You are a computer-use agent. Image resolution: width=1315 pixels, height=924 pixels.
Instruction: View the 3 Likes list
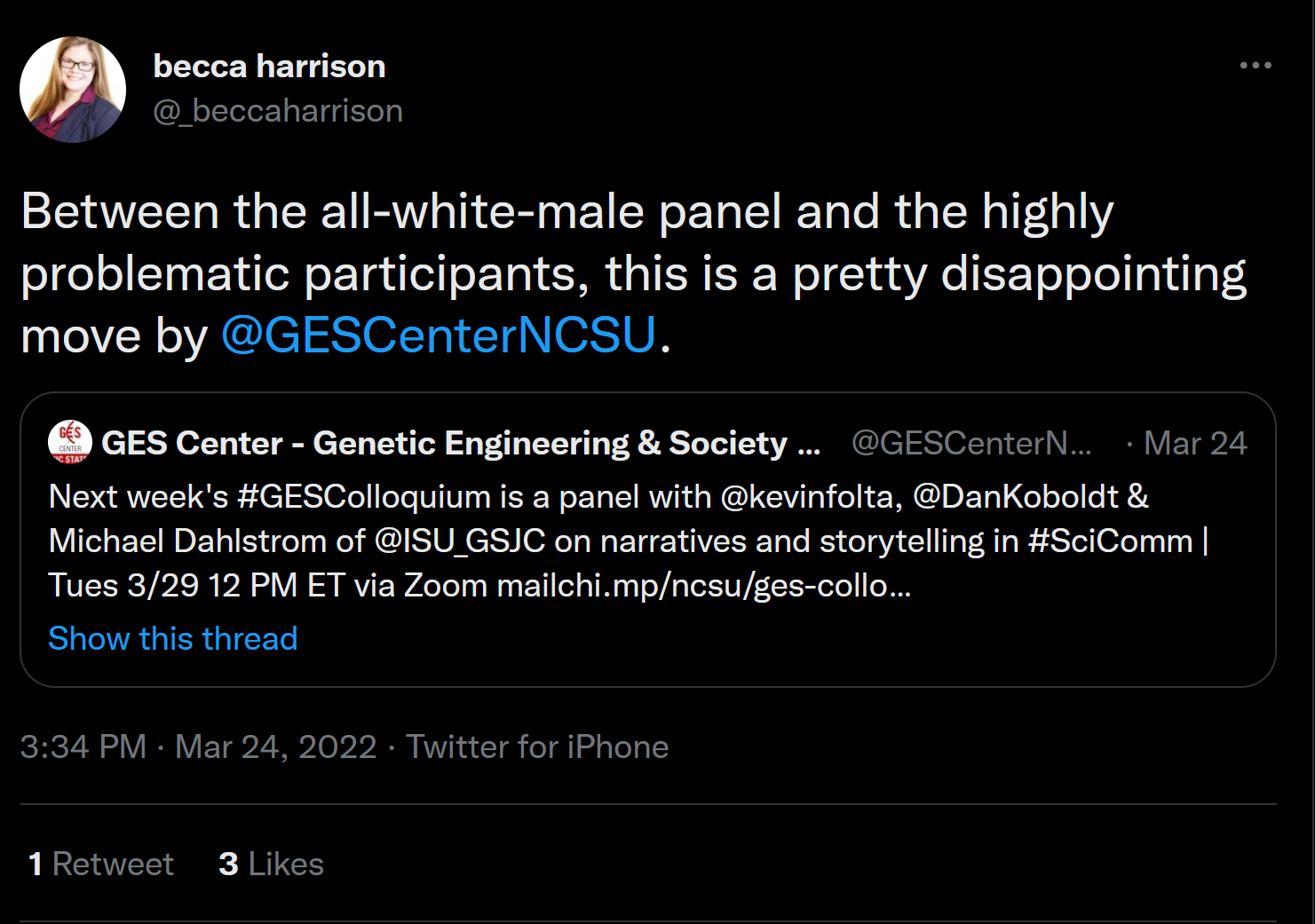(271, 865)
